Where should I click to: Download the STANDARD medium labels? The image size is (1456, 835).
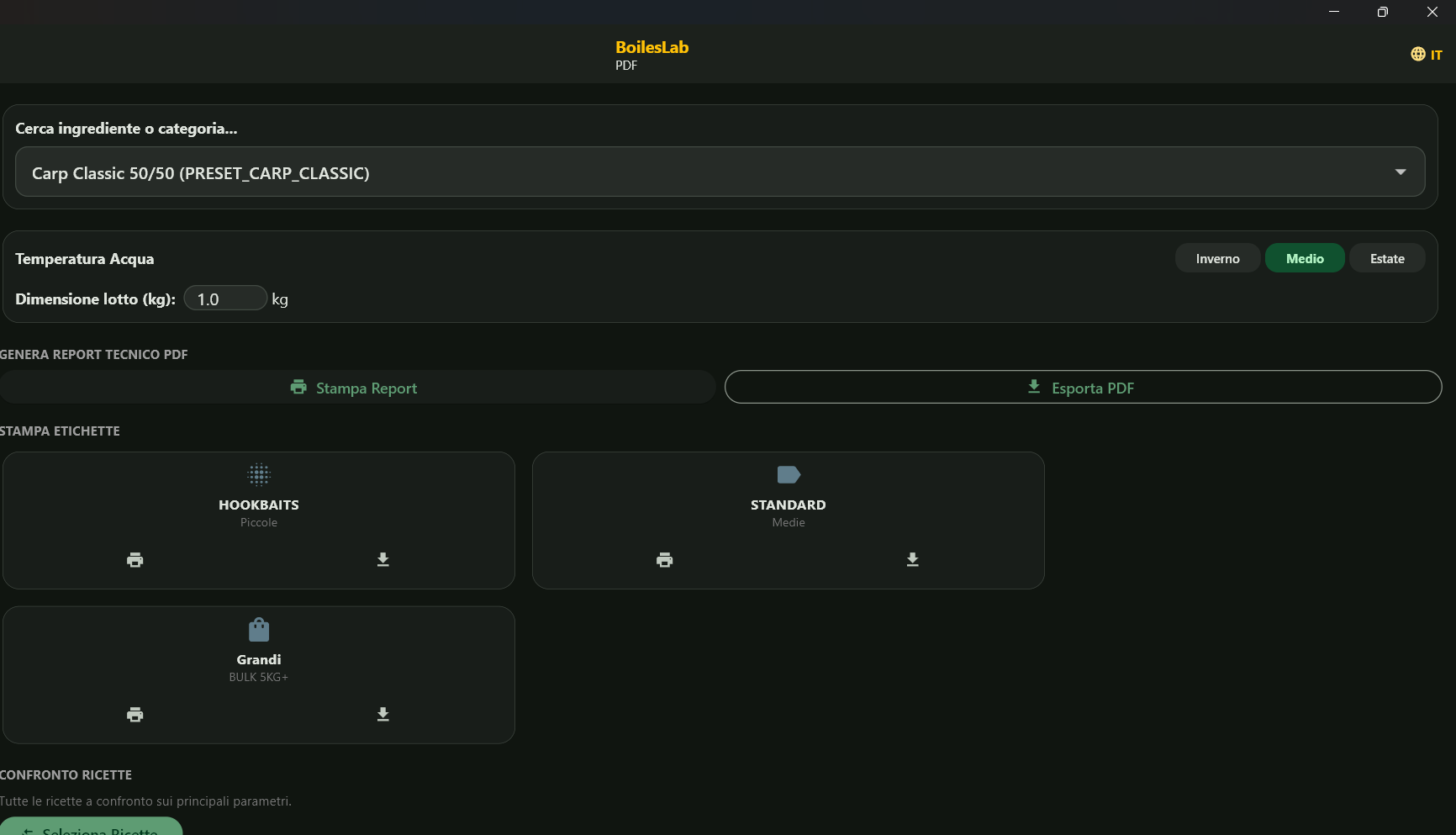coord(913,560)
